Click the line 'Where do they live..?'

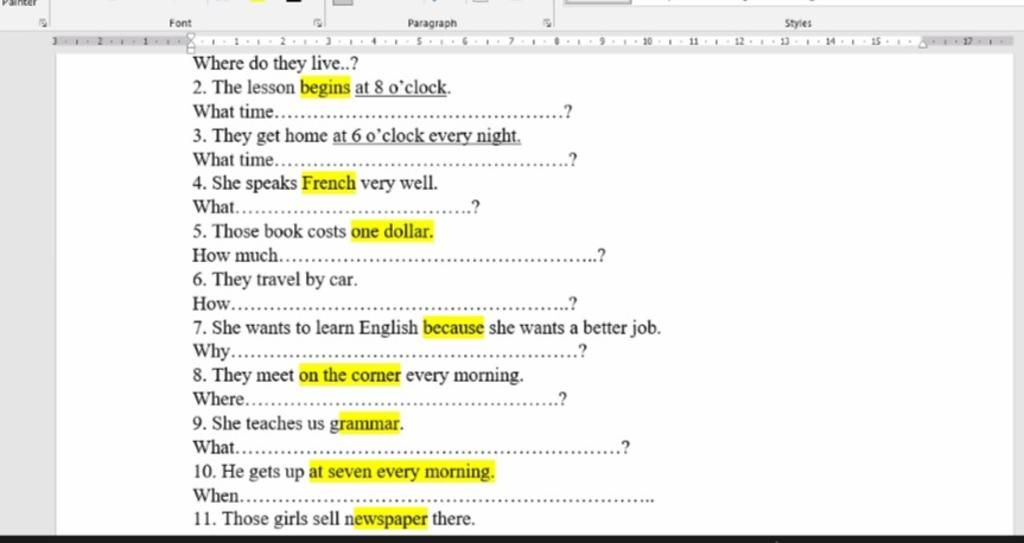pos(276,64)
